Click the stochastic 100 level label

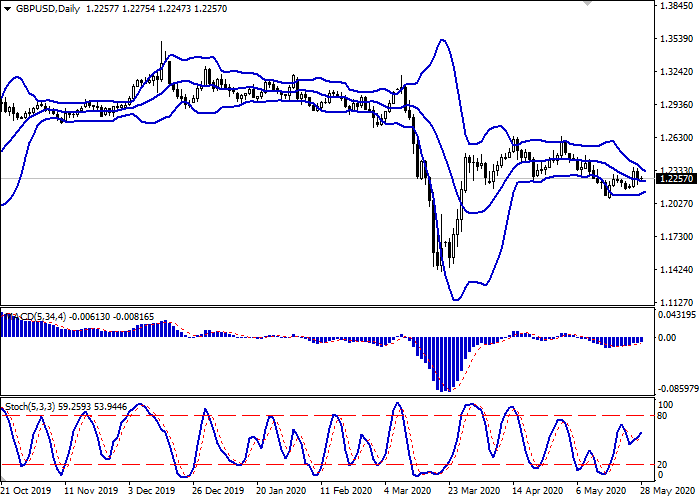(663, 403)
